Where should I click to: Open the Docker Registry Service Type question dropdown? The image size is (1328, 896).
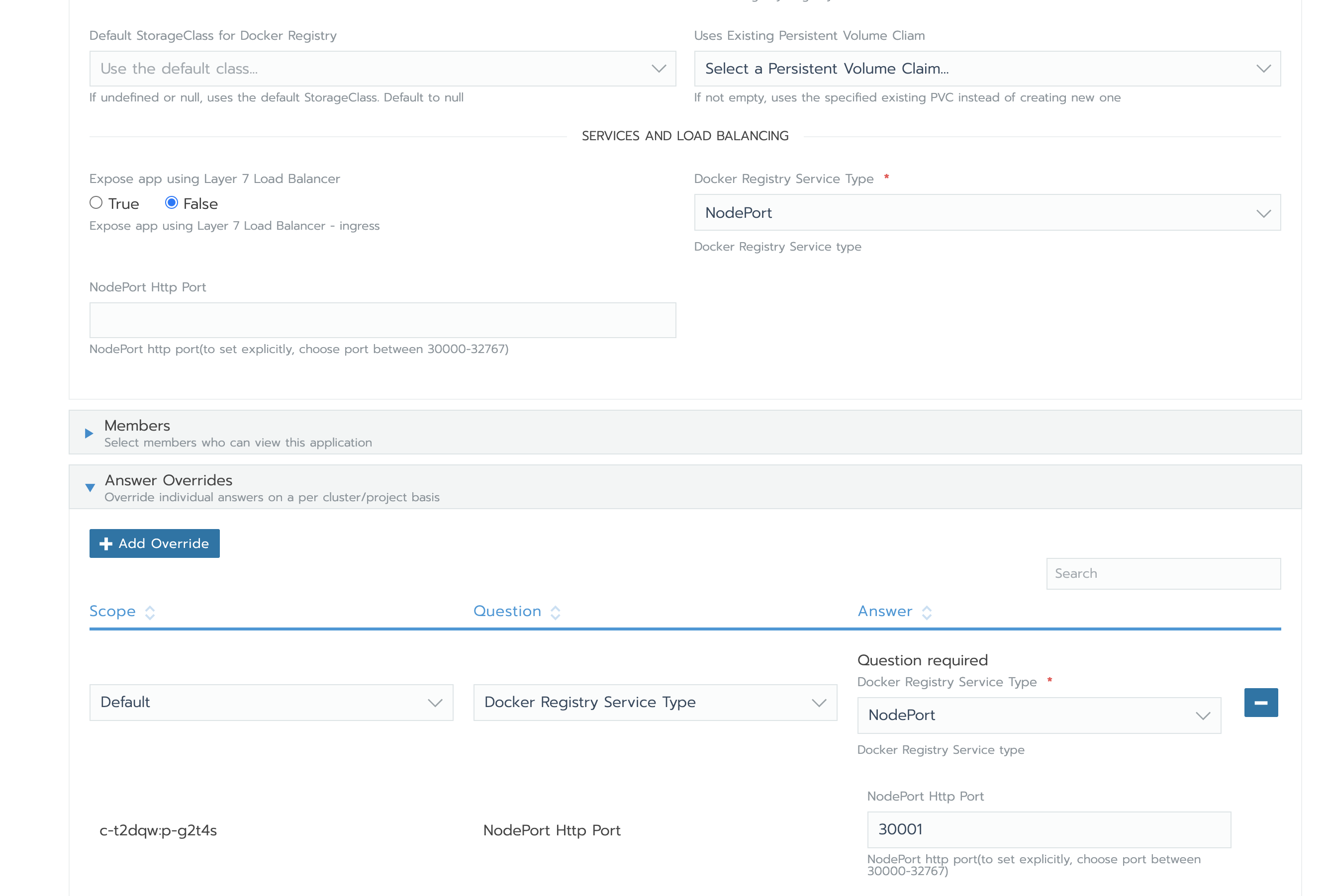(655, 702)
